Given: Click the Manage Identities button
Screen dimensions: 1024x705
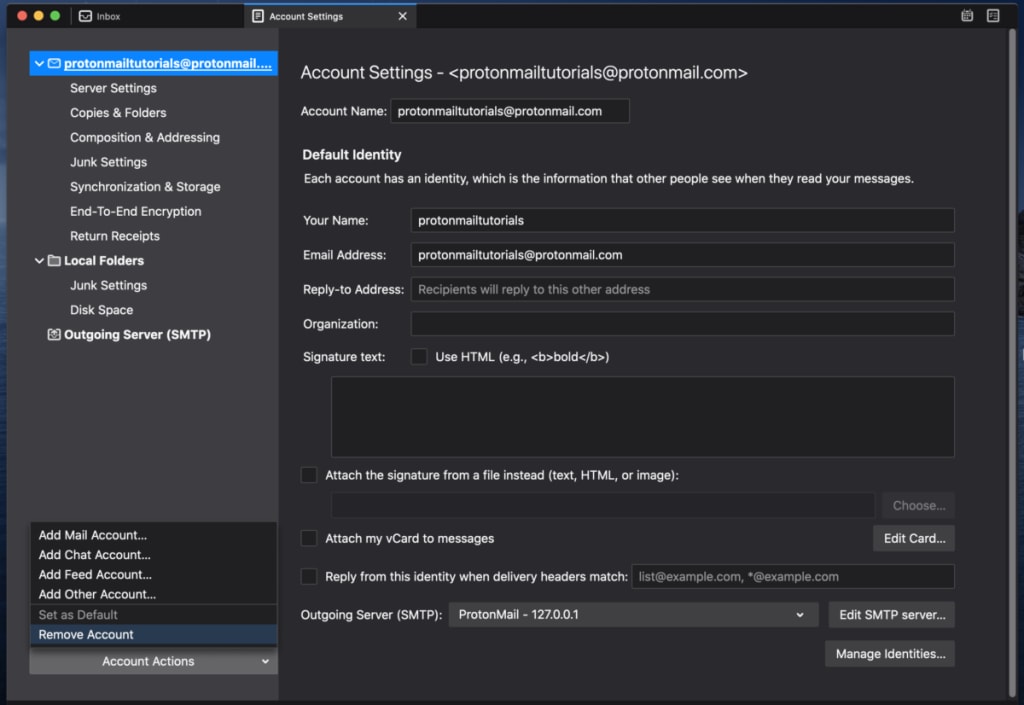Looking at the screenshot, I should [889, 653].
